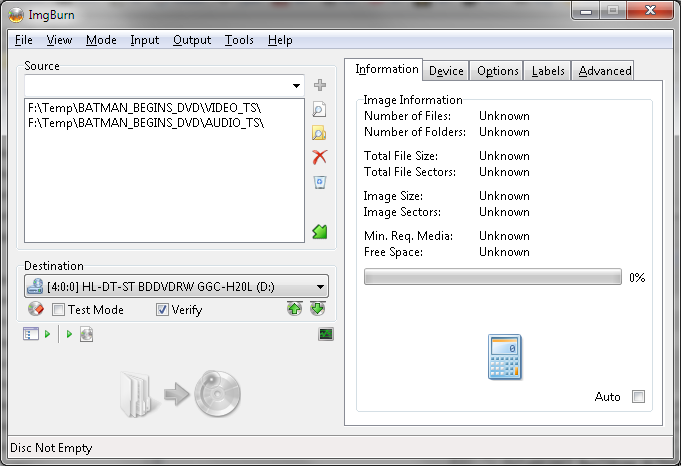681x466 pixels.
Task: Click the calculator button to calculate image size
Action: pos(504,357)
